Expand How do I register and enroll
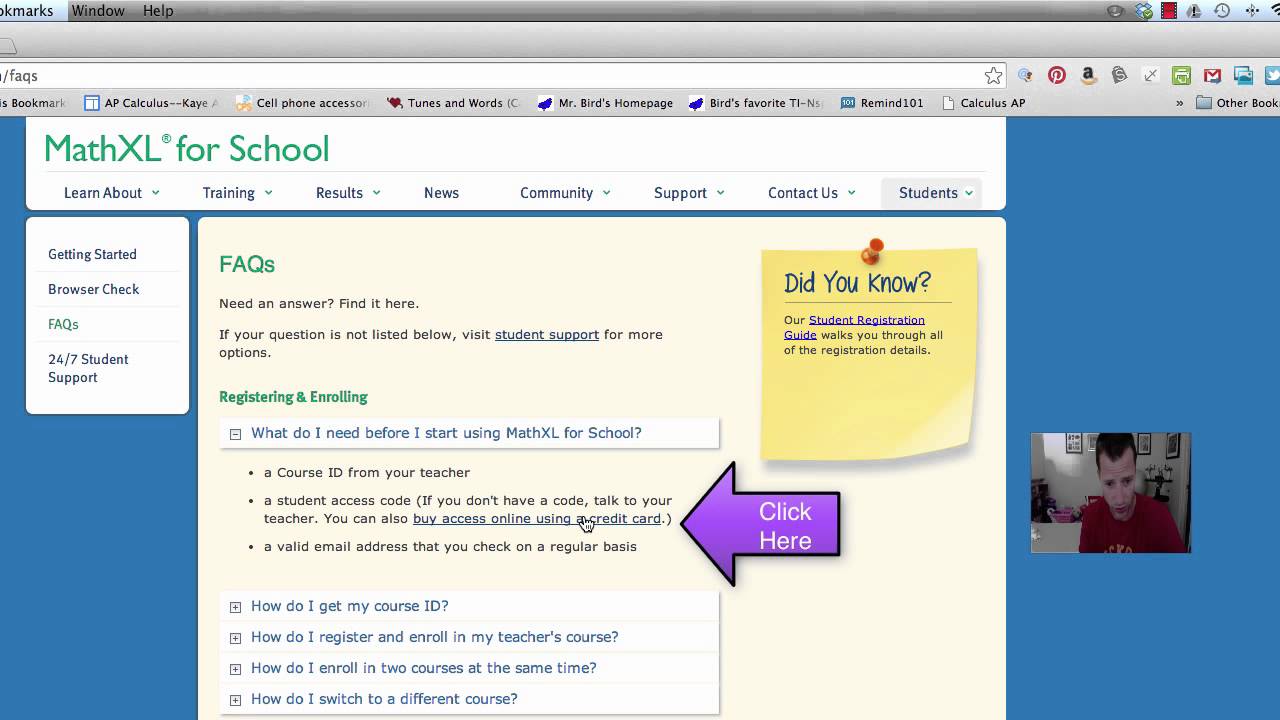The height and width of the screenshot is (720, 1280). (x=468, y=637)
